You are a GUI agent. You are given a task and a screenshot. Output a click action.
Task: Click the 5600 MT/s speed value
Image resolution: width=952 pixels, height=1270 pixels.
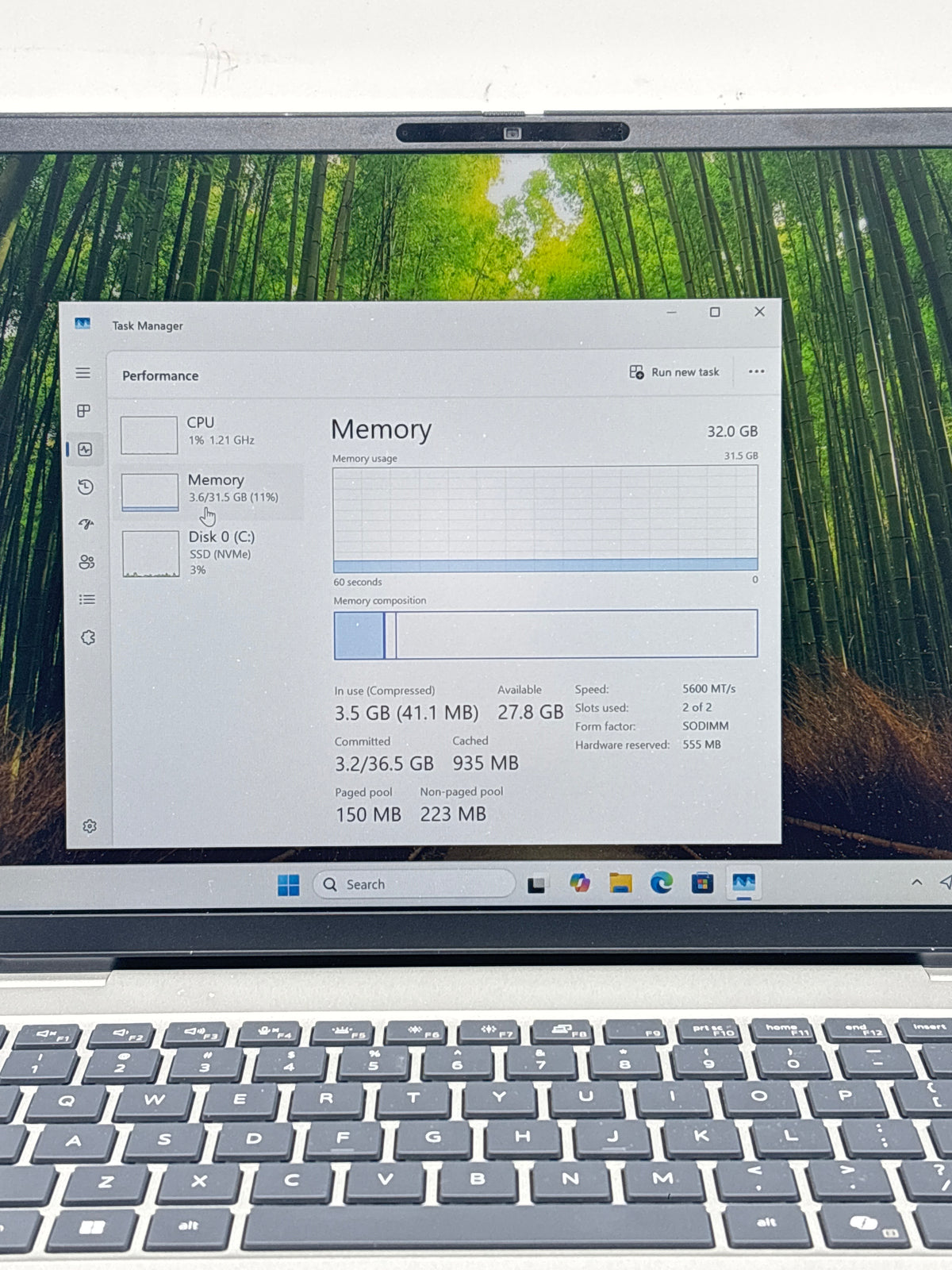click(x=708, y=688)
